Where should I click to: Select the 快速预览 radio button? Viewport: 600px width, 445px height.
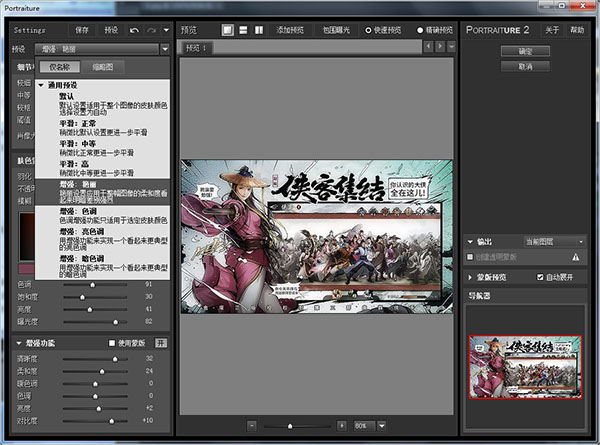[x=368, y=30]
